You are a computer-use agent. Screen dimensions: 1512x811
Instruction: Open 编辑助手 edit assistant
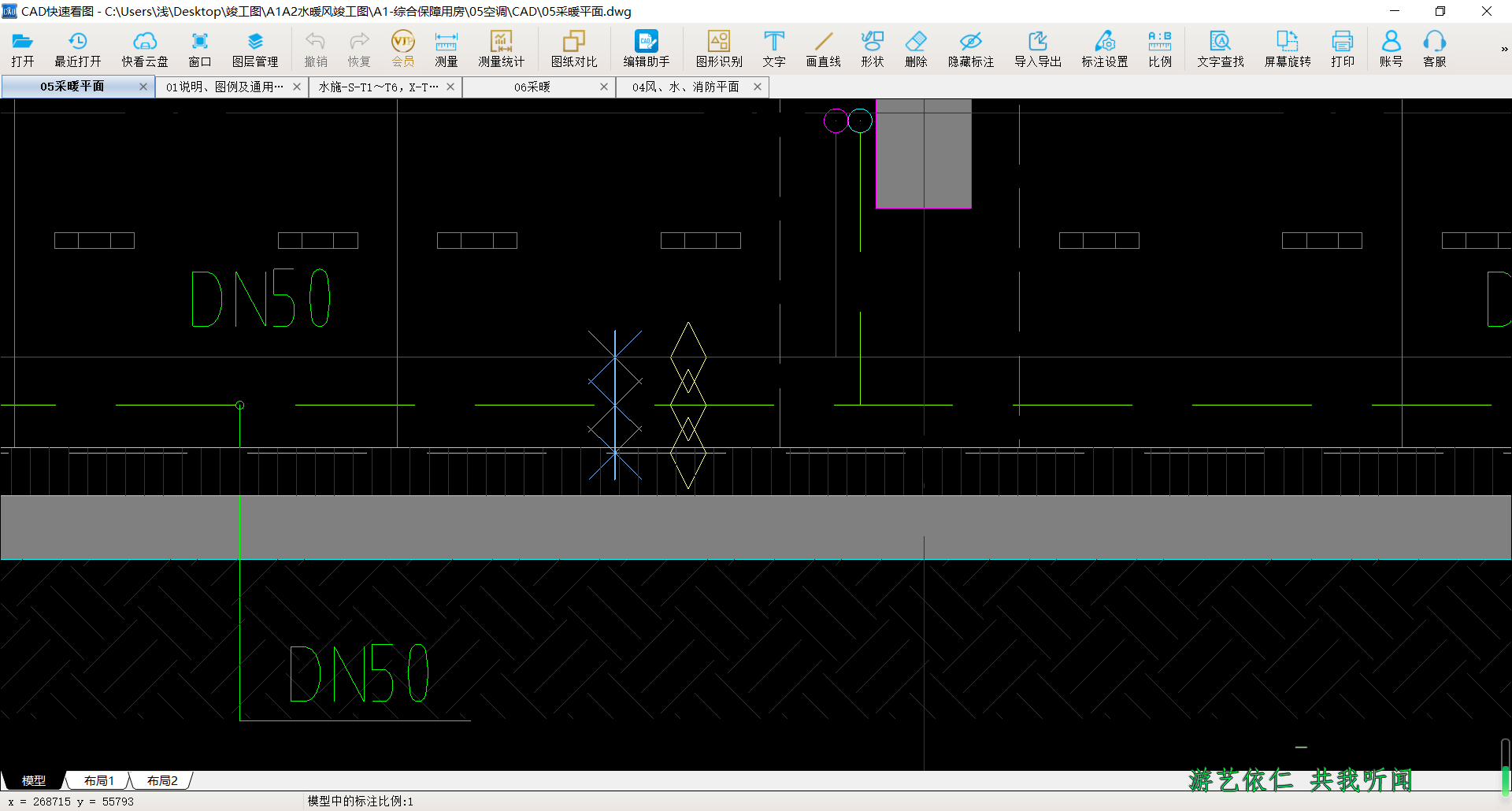coord(647,49)
